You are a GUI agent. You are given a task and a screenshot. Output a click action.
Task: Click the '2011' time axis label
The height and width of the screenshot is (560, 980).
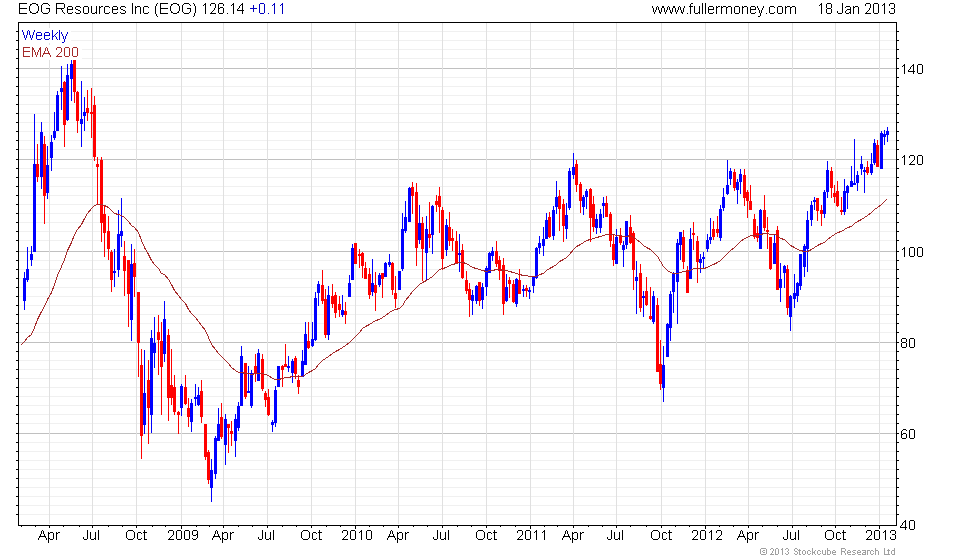tap(531, 535)
